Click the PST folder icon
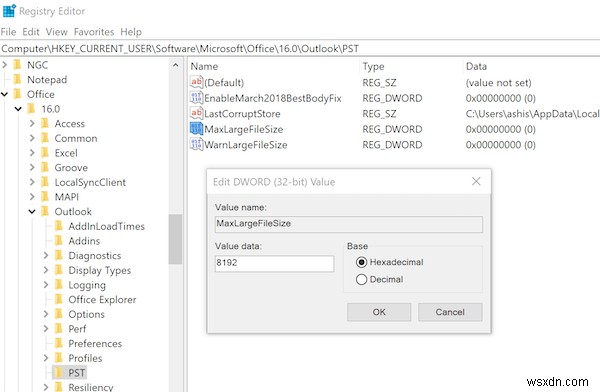600x392 pixels. (x=59, y=372)
